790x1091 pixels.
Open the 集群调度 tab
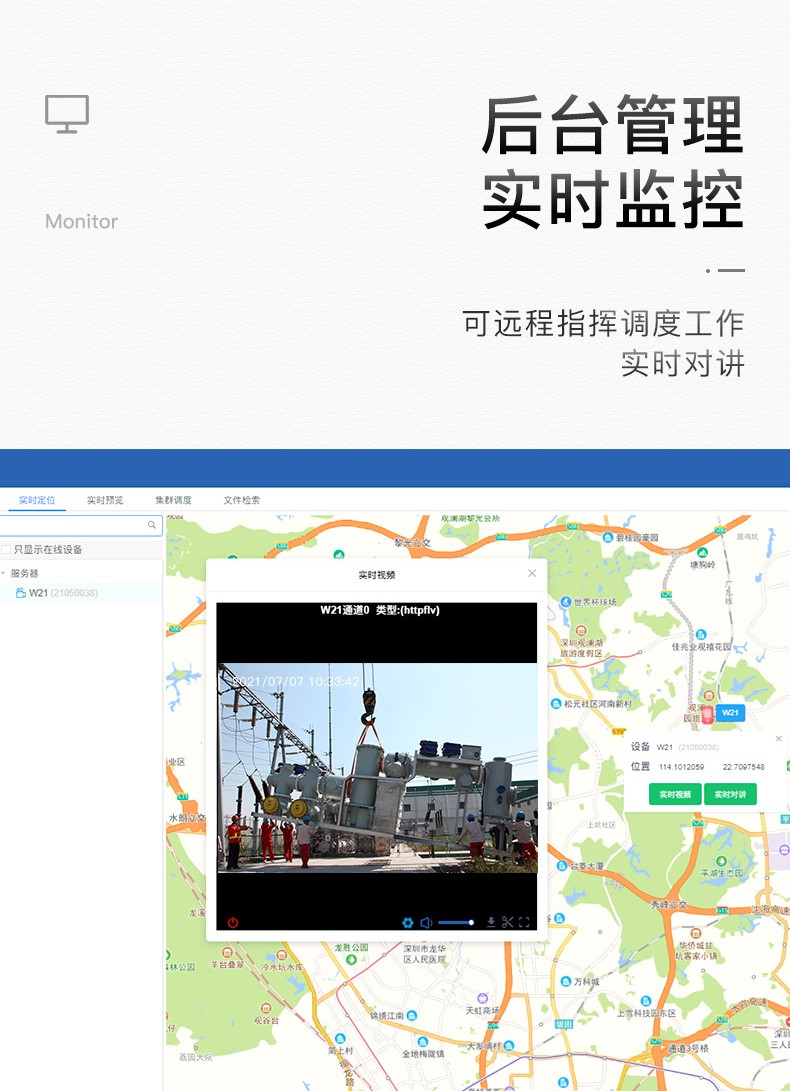(x=173, y=500)
